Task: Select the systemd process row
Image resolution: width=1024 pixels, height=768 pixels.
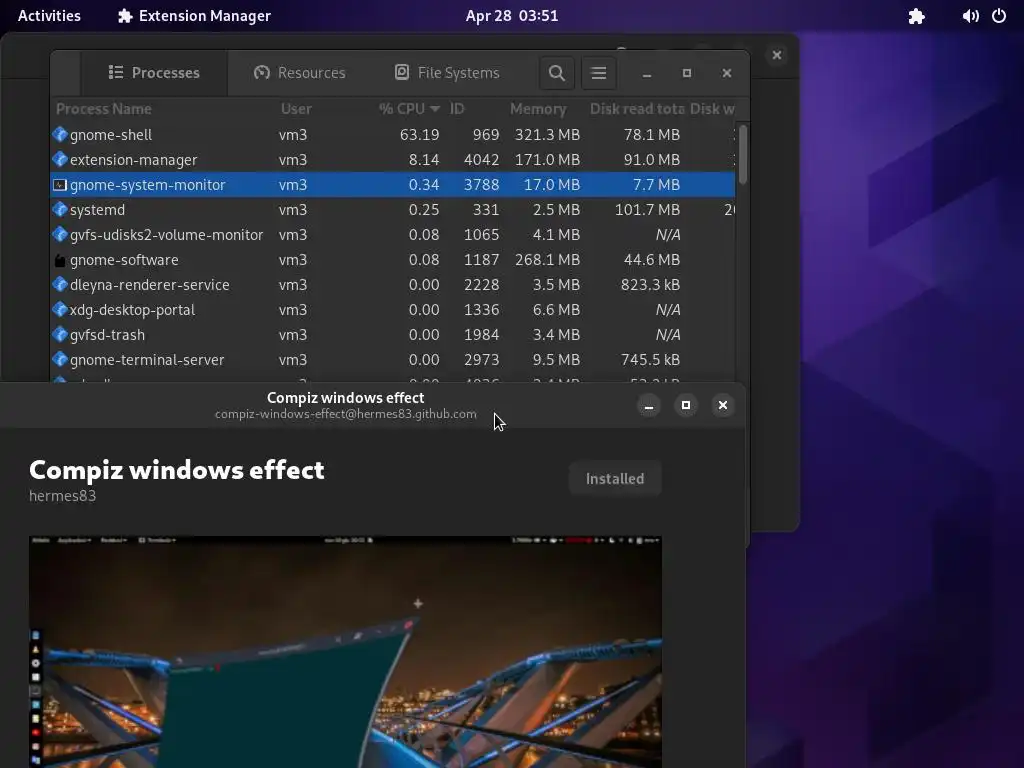Action: [x=392, y=210]
